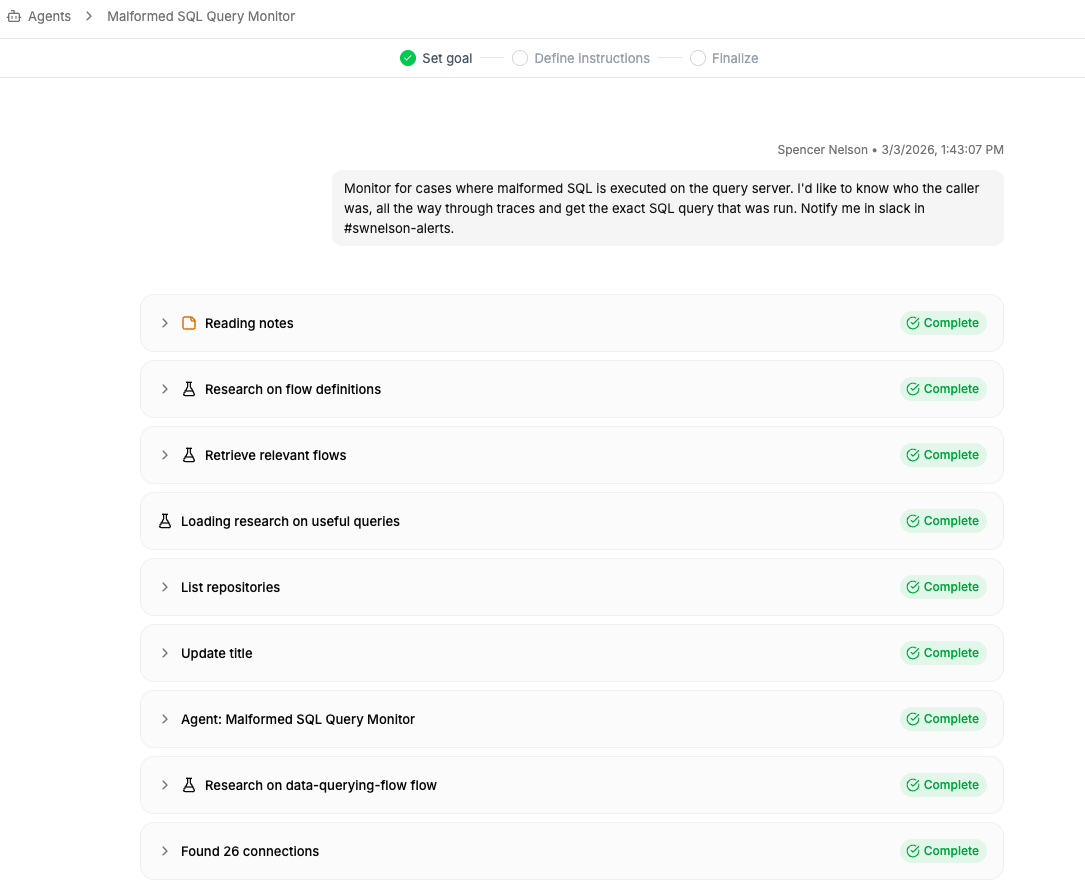Screen dimensions: 1085x882
Task: Expand the Update title step
Action: pyautogui.click(x=165, y=653)
